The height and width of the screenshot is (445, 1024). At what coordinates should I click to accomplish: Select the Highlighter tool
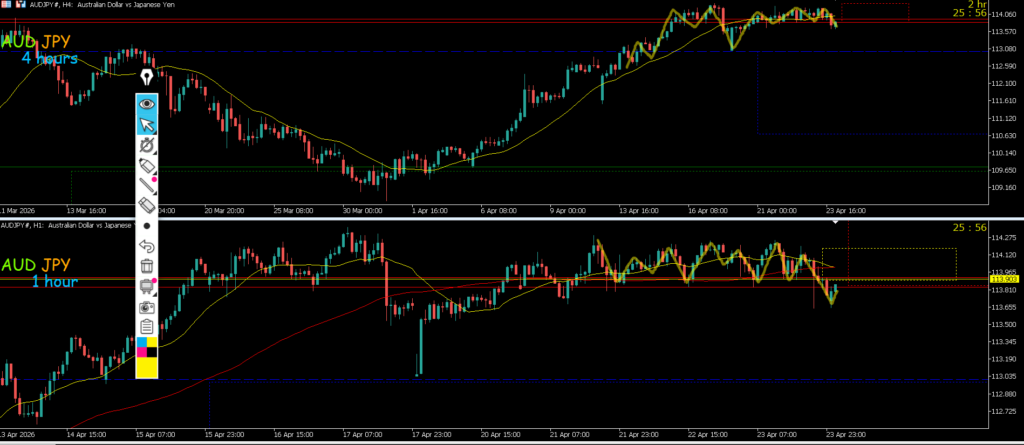pos(147,165)
